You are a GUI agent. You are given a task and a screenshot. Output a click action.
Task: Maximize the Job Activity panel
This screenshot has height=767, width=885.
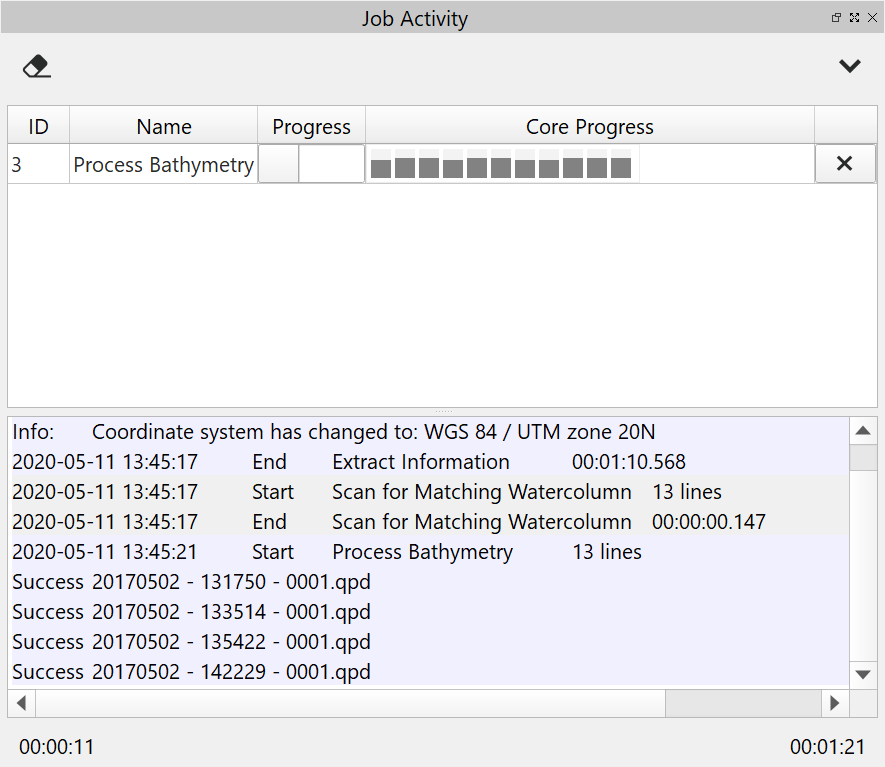[854, 18]
